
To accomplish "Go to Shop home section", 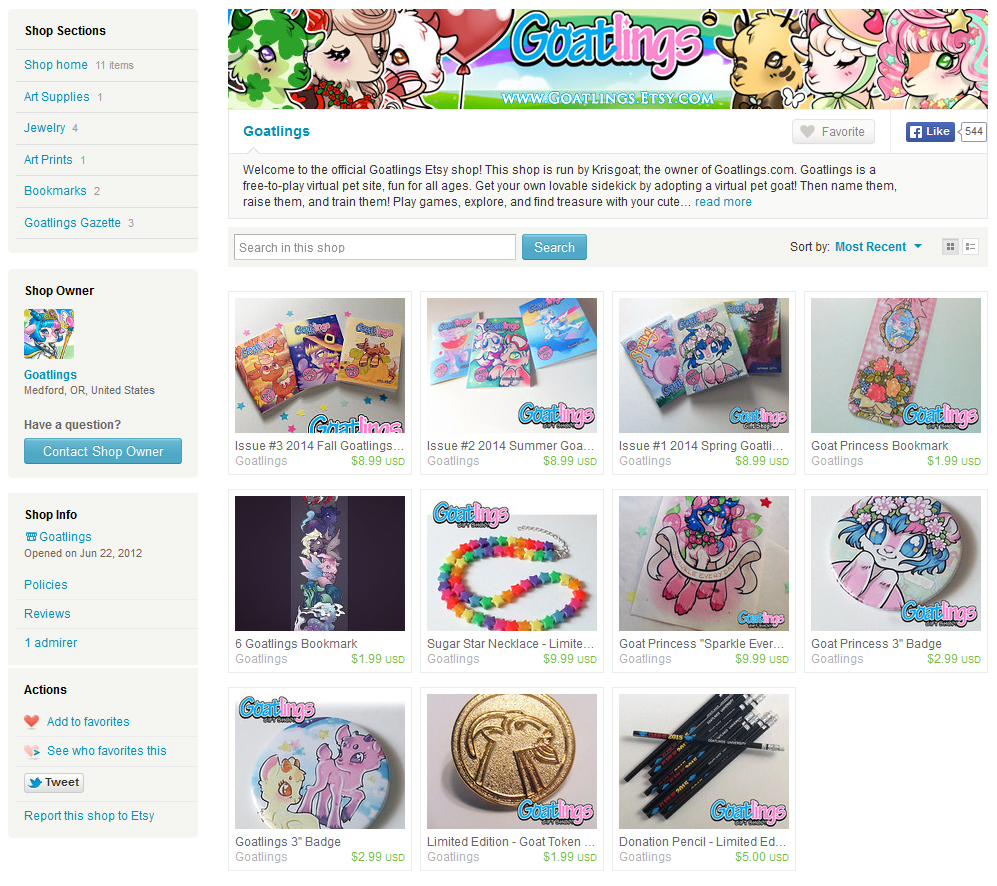I will click(56, 65).
